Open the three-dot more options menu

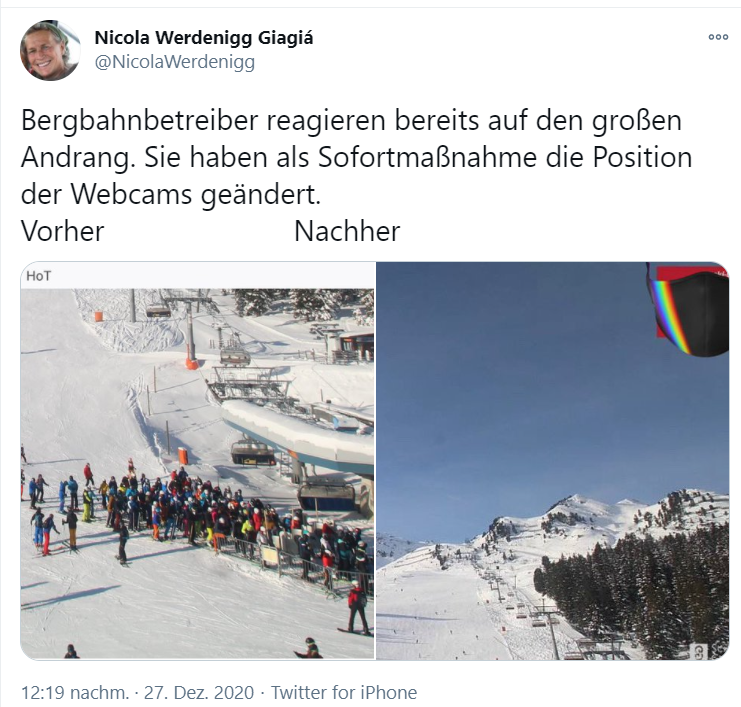718,37
